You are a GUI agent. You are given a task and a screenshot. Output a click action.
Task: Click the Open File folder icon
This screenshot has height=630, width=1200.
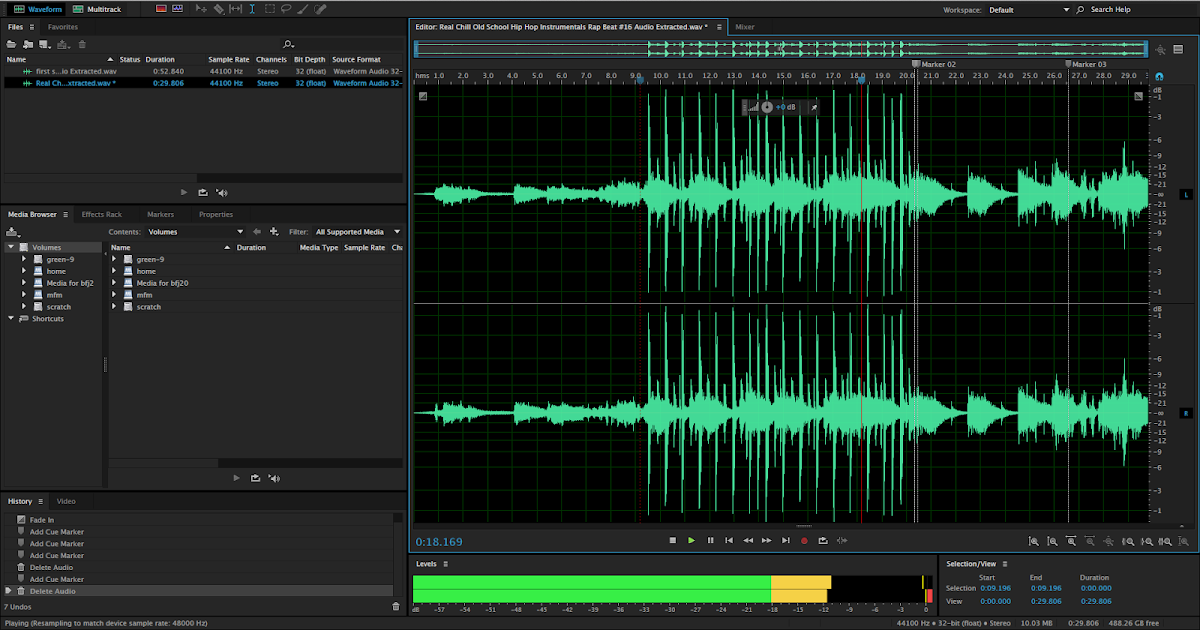12,44
